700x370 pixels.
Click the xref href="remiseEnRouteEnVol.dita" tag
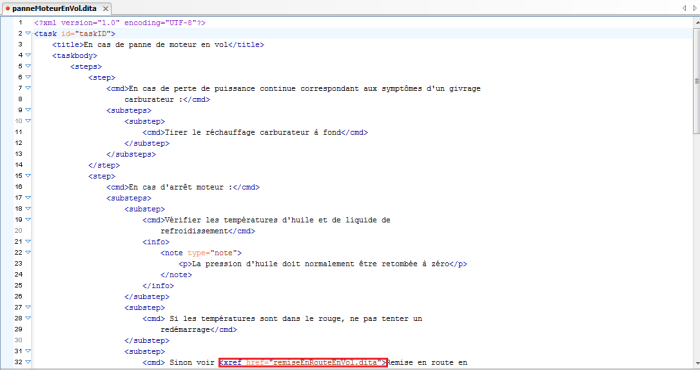tap(303, 362)
